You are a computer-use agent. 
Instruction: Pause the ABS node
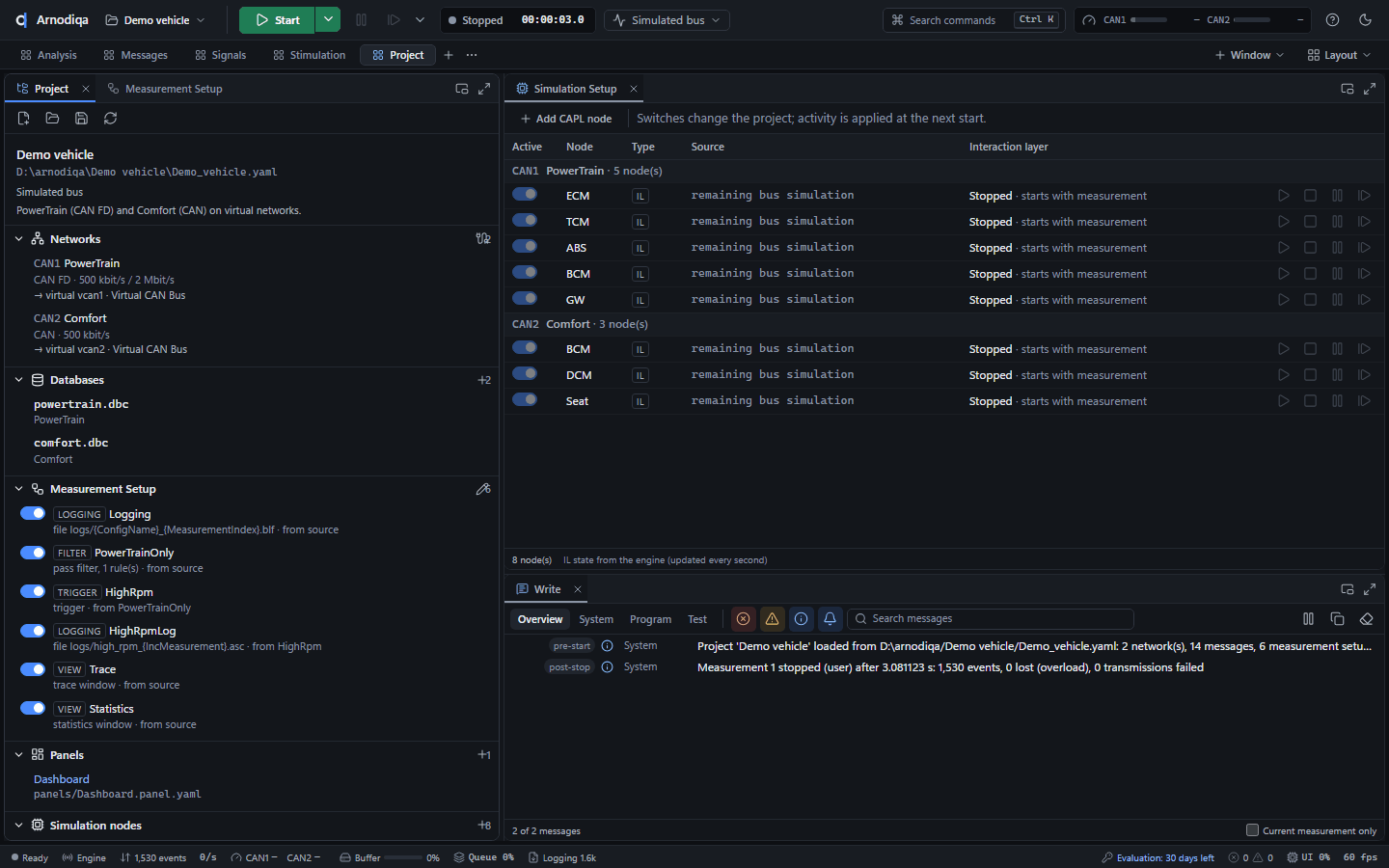pos(1338,248)
